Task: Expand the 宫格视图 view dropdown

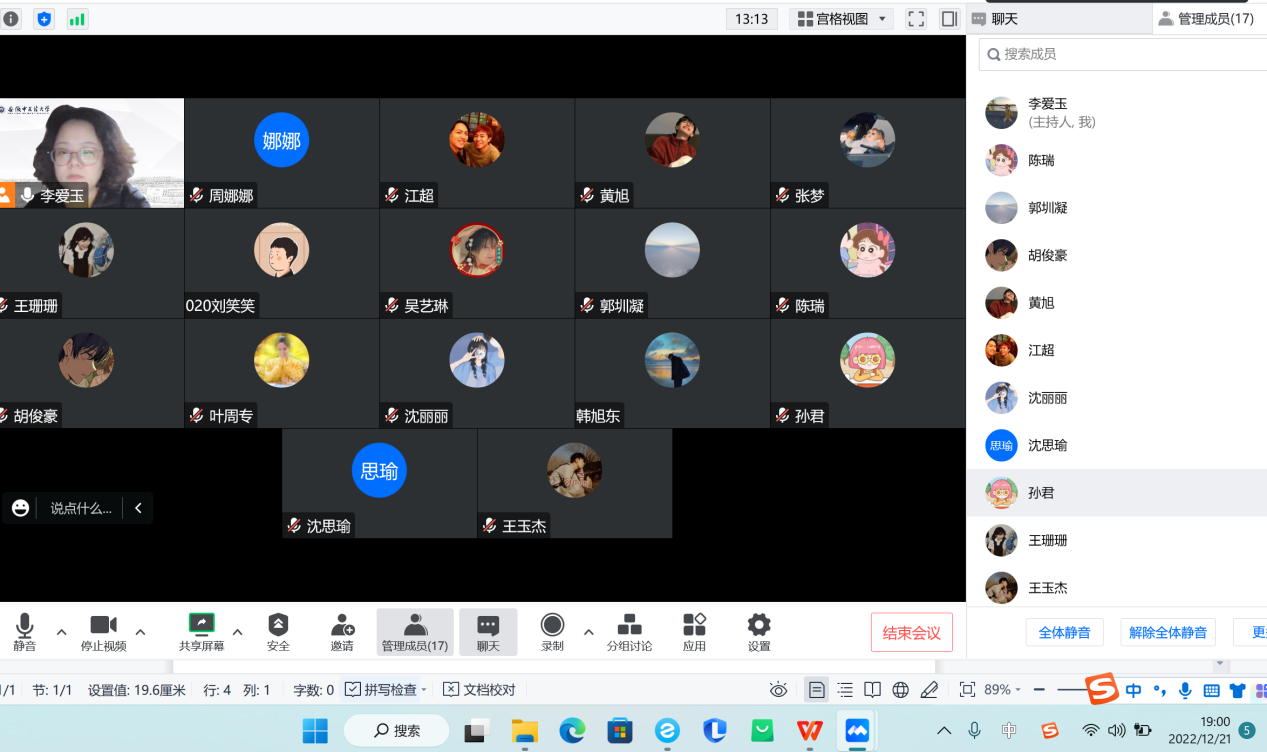Action: click(841, 19)
